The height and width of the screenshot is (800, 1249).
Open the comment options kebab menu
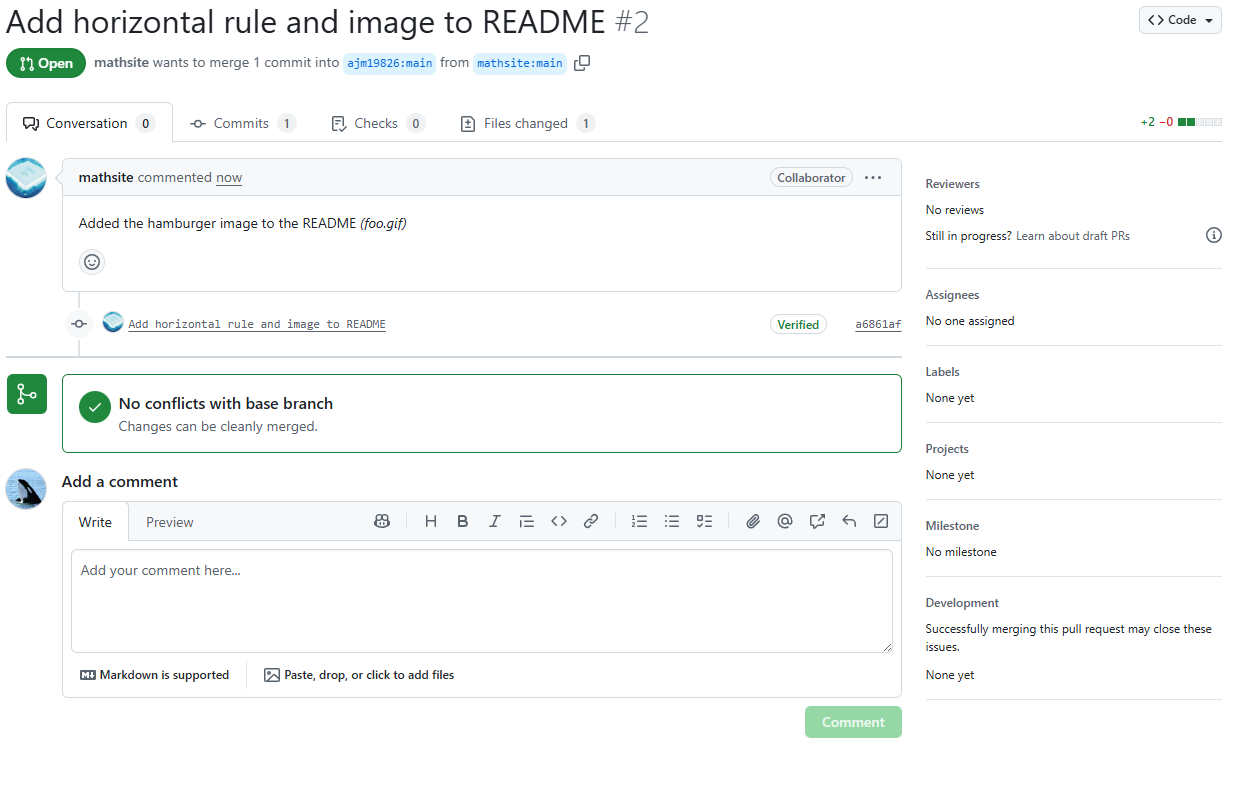pos(873,177)
